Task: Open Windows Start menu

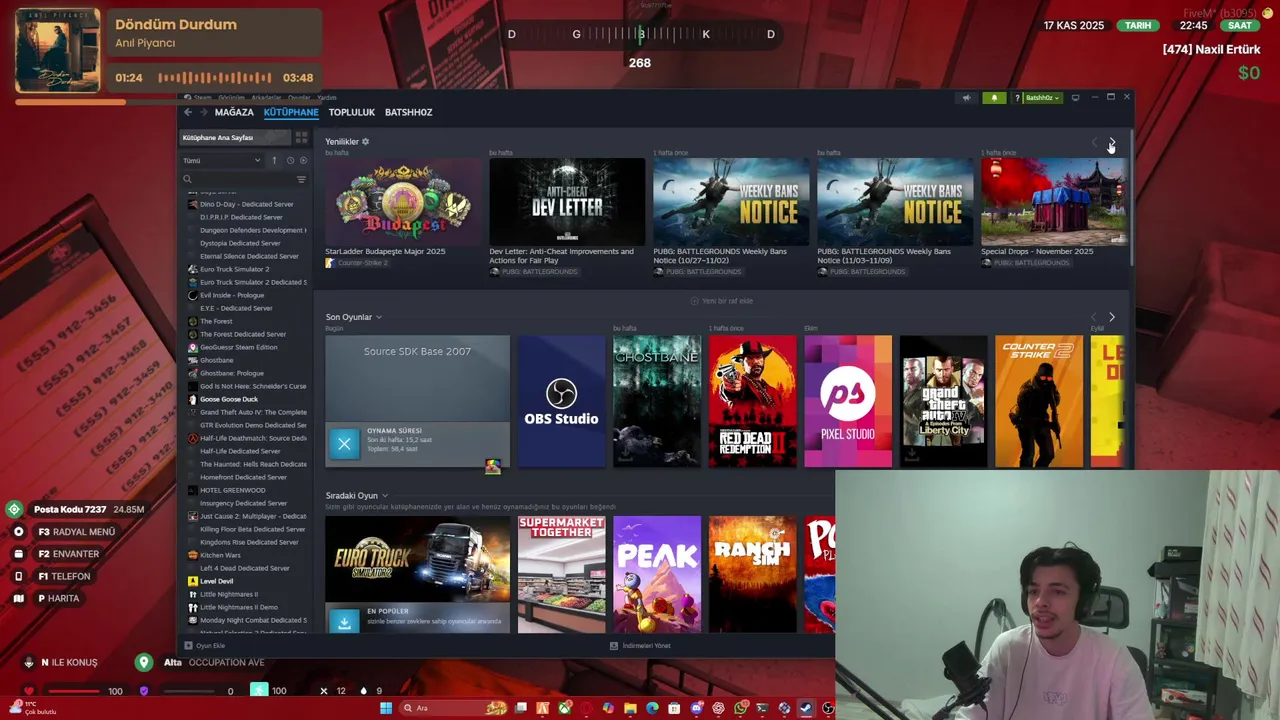Action: (x=386, y=708)
